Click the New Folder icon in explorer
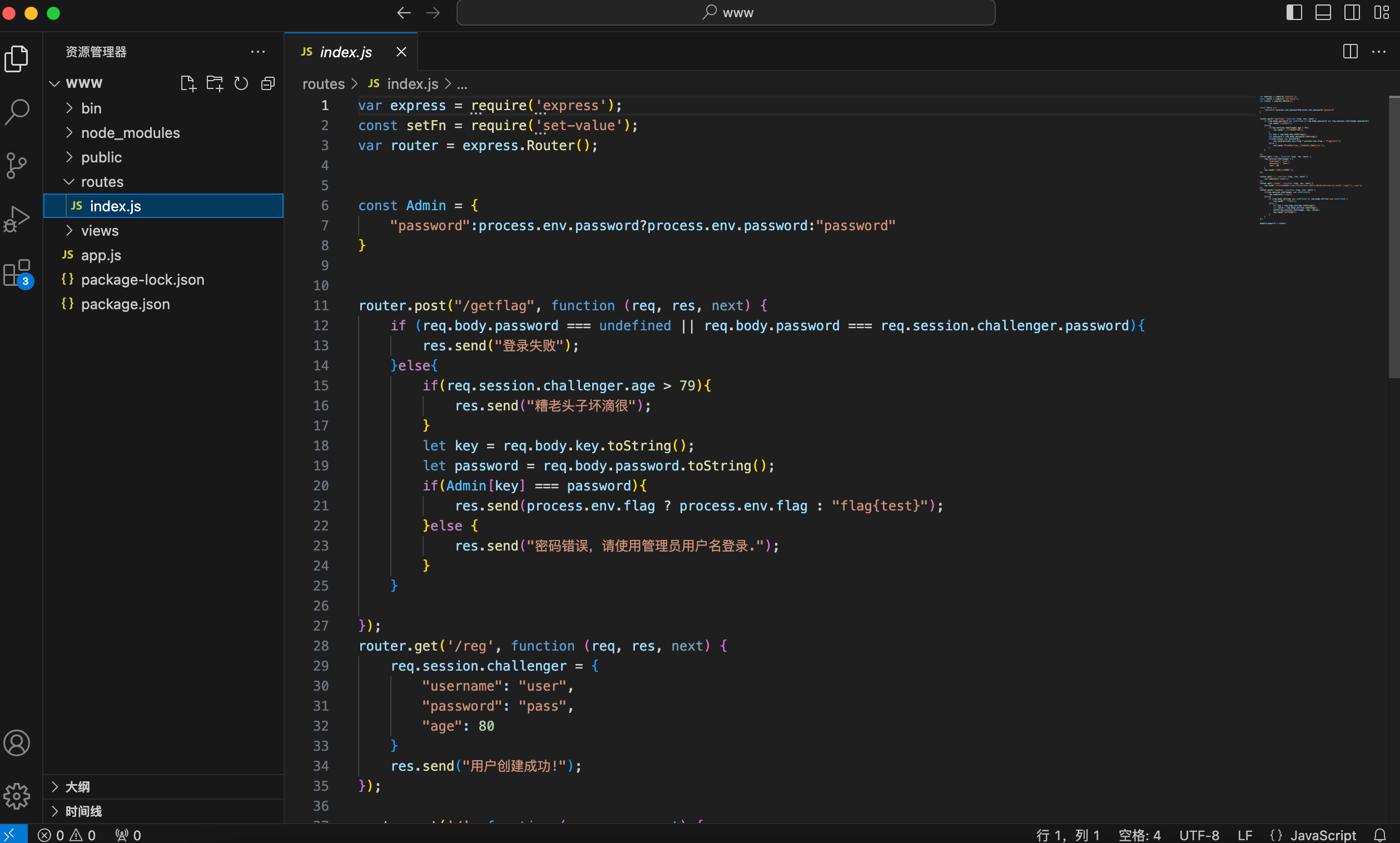This screenshot has height=843, width=1400. pyautogui.click(x=215, y=83)
